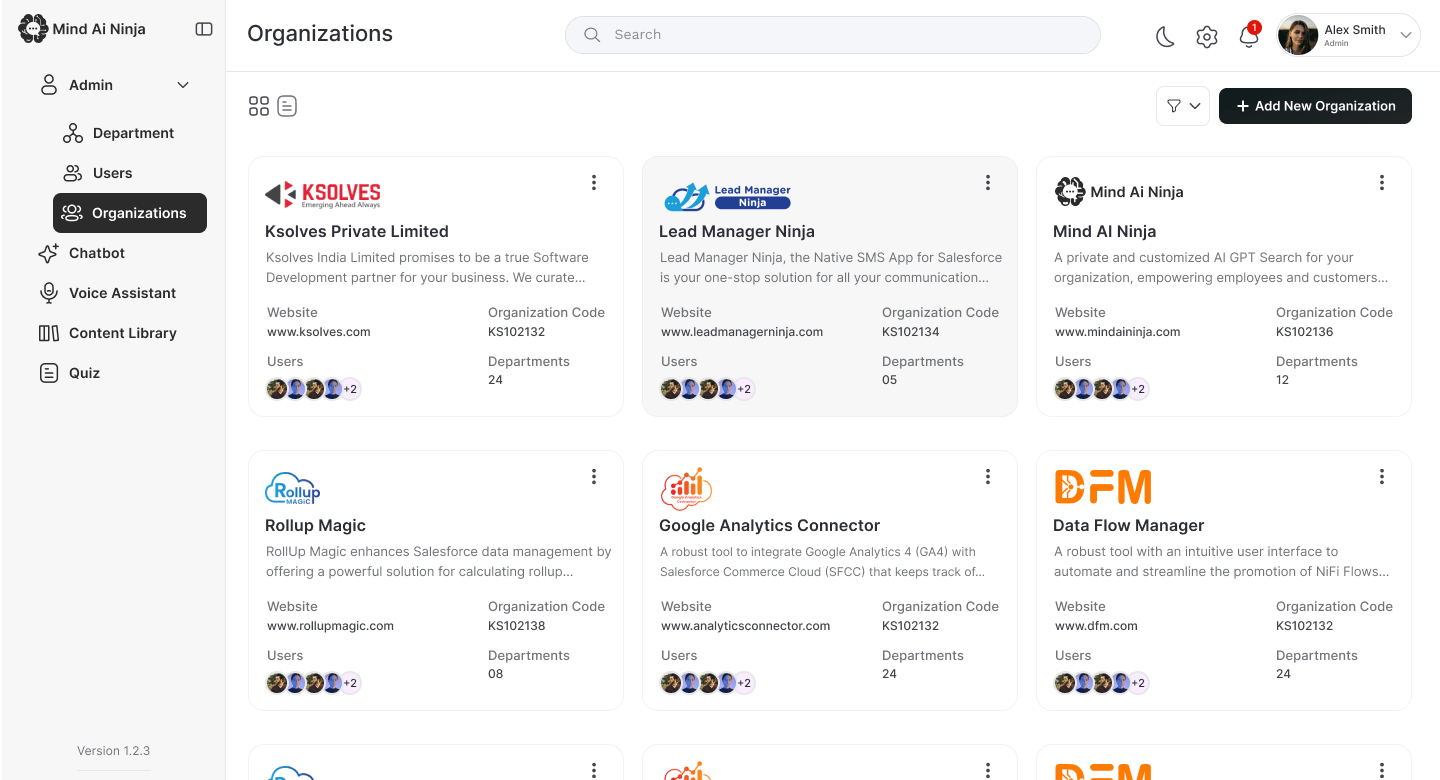Open the filter dropdown
Image resolution: width=1440 pixels, height=780 pixels.
tap(1183, 106)
